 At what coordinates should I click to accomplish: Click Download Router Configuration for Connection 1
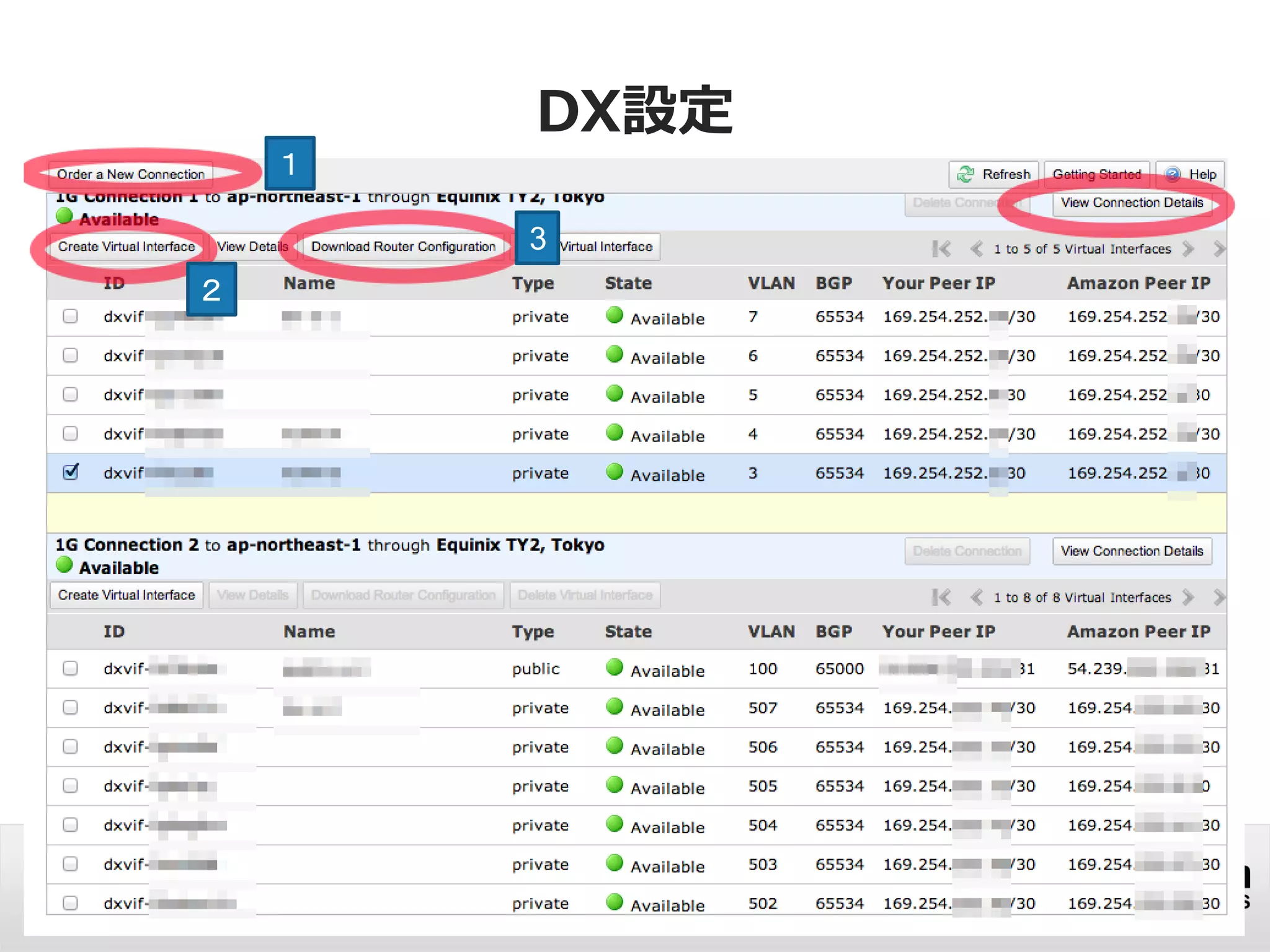(403, 247)
